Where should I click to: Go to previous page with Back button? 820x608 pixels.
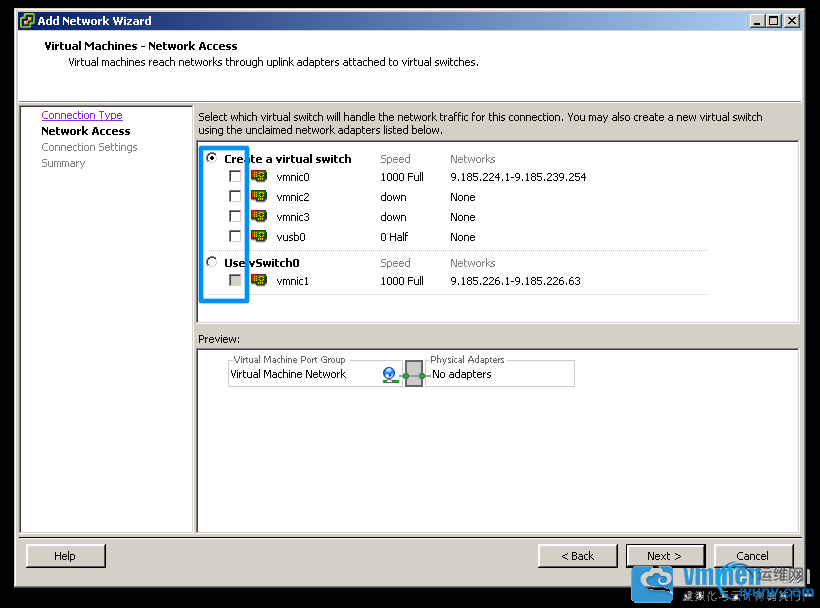[578, 556]
